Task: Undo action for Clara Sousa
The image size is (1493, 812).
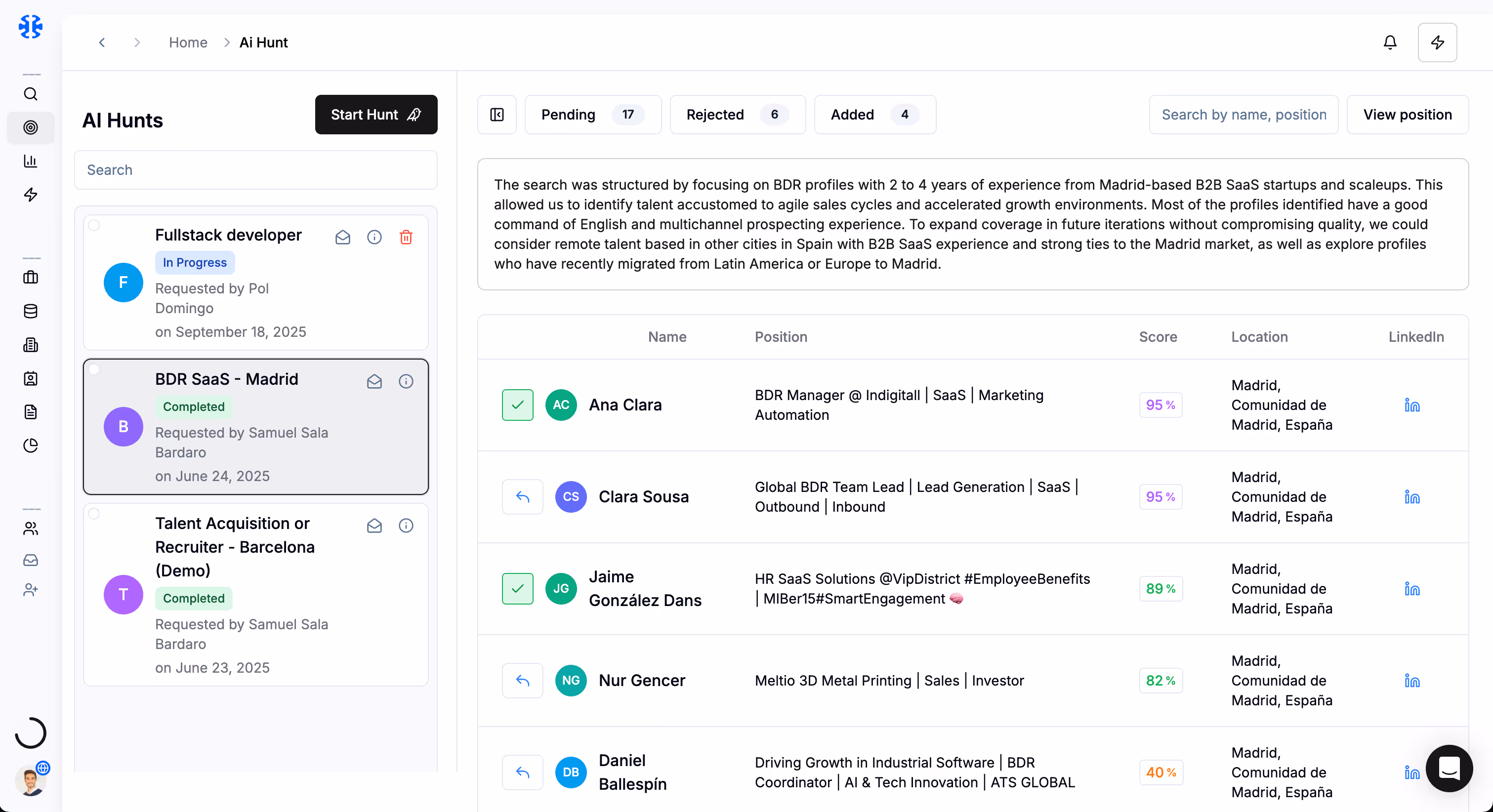Action: [522, 497]
